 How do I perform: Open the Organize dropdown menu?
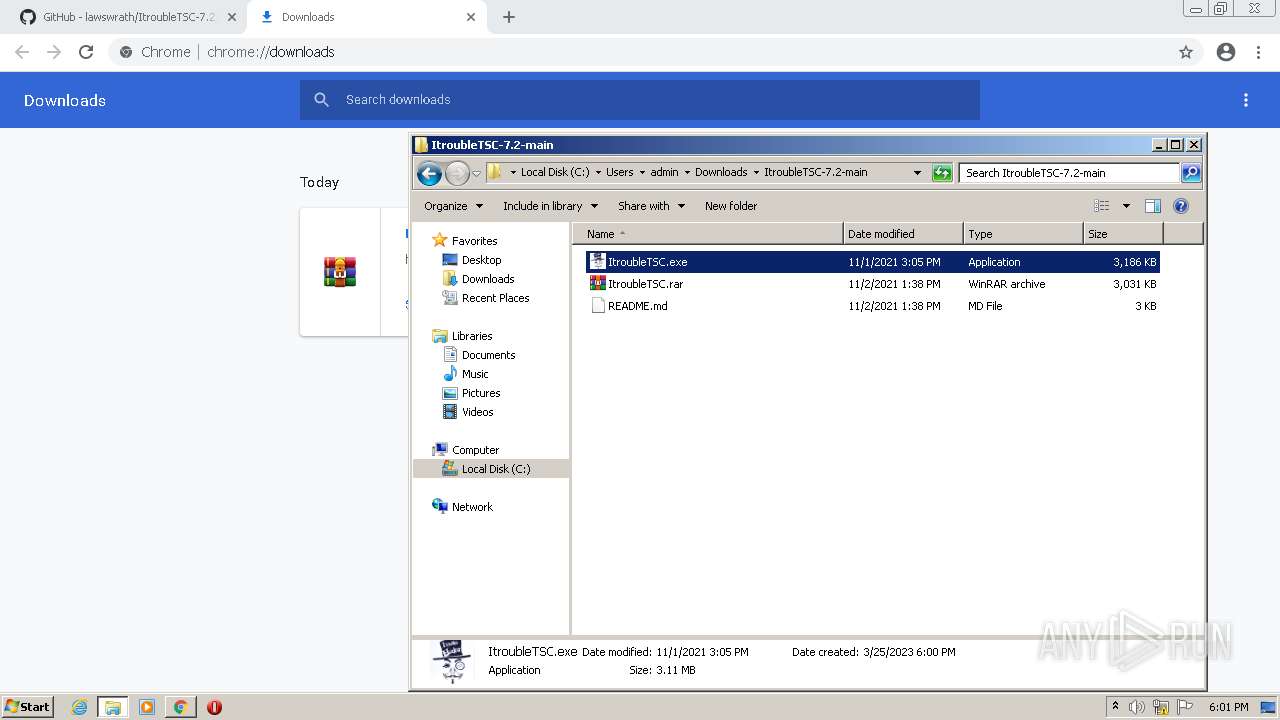(454, 206)
